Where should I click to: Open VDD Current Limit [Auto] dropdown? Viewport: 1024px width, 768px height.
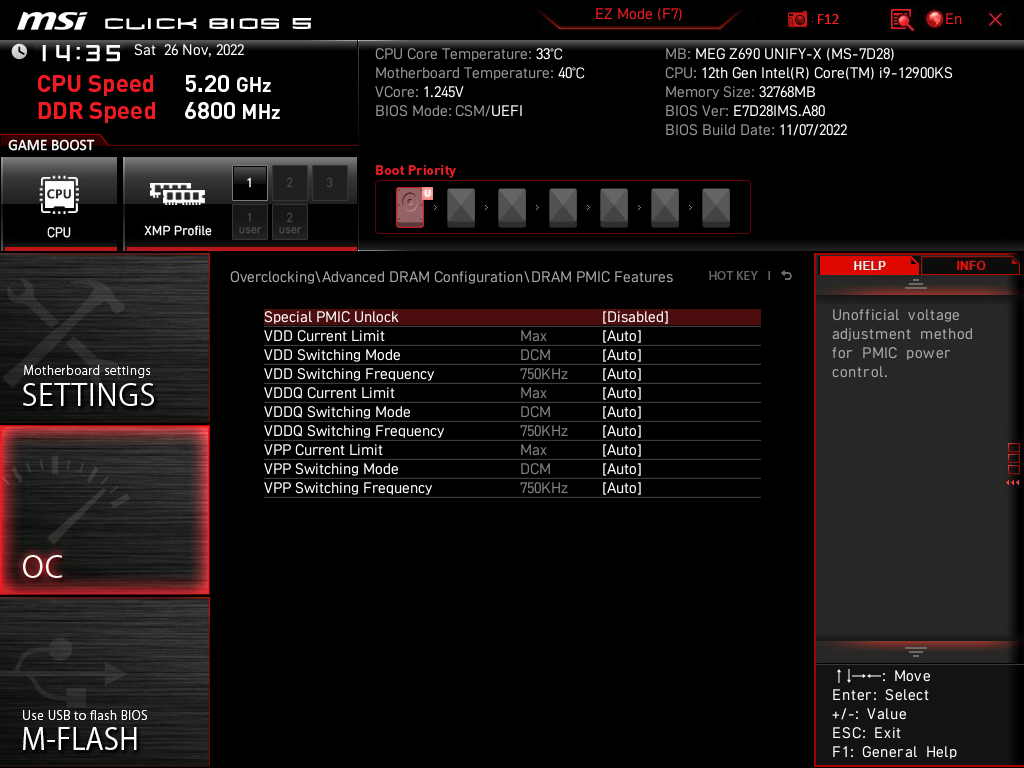pyautogui.click(x=622, y=336)
